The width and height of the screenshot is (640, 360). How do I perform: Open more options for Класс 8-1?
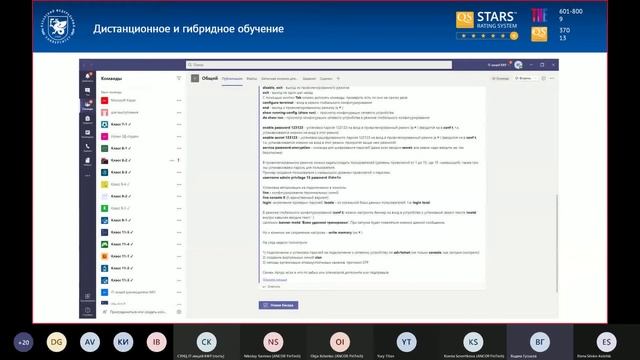179,148
